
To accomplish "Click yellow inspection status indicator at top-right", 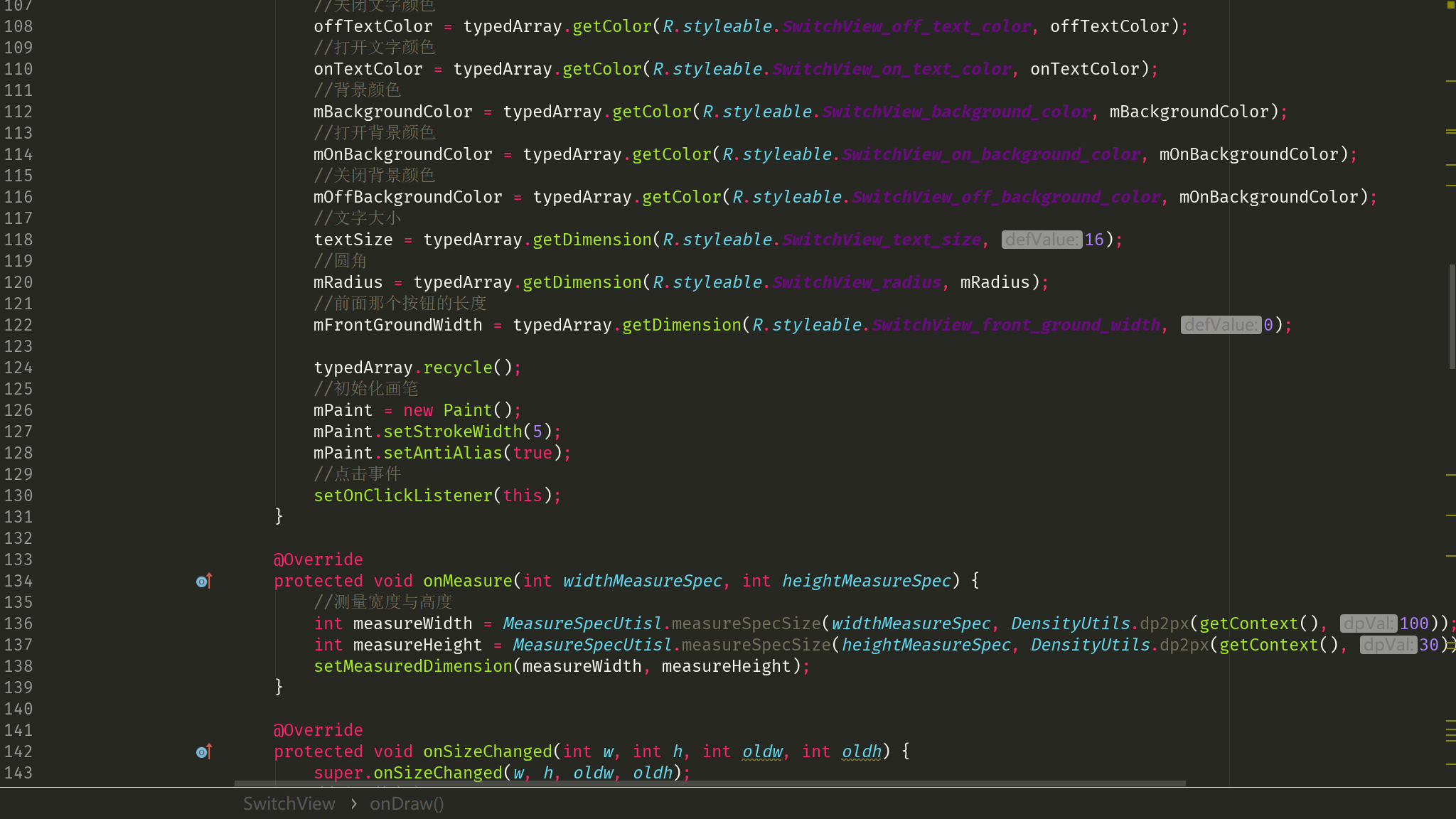I will point(1450,5).
